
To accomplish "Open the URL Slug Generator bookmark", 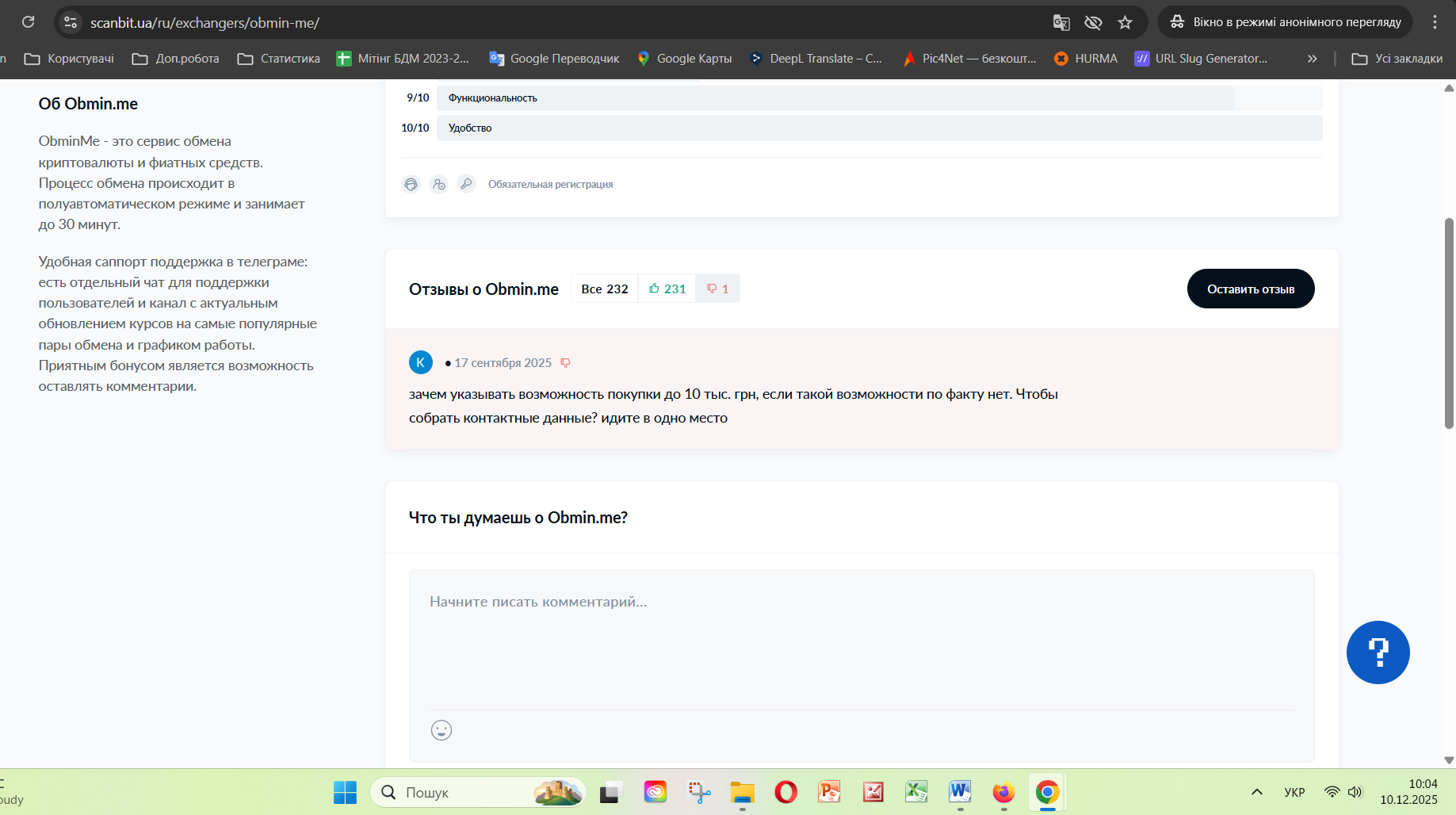I will pos(1202,59).
